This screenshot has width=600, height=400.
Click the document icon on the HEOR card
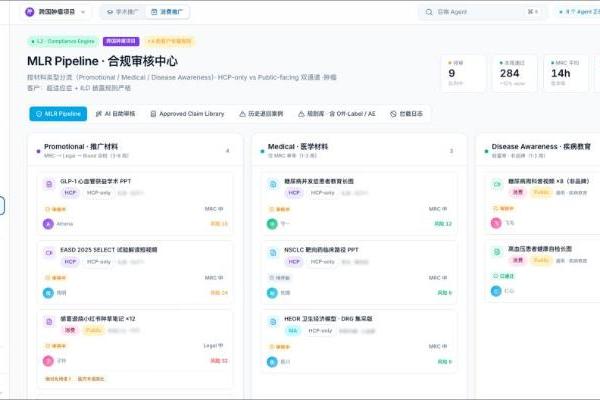pyautogui.click(x=273, y=322)
